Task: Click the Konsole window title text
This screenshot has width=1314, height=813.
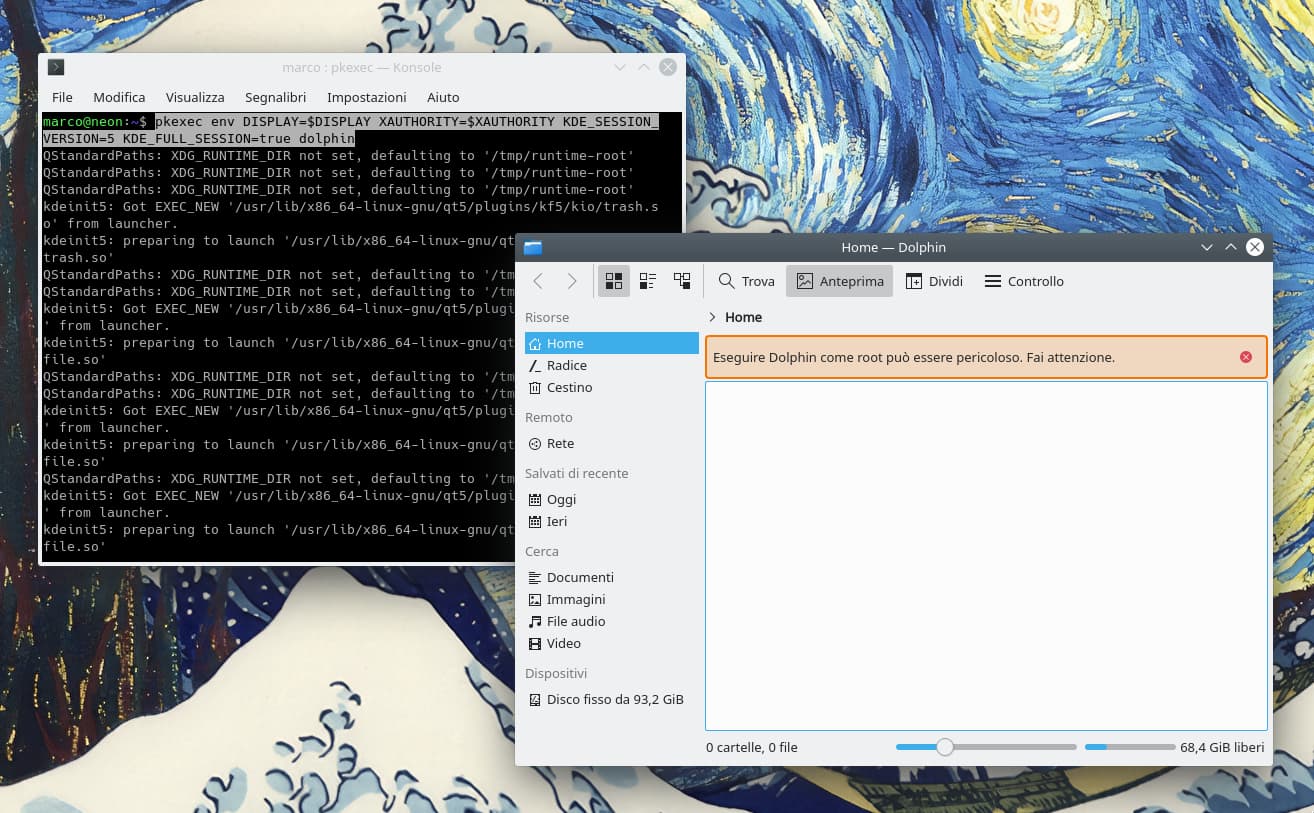Action: 362,67
